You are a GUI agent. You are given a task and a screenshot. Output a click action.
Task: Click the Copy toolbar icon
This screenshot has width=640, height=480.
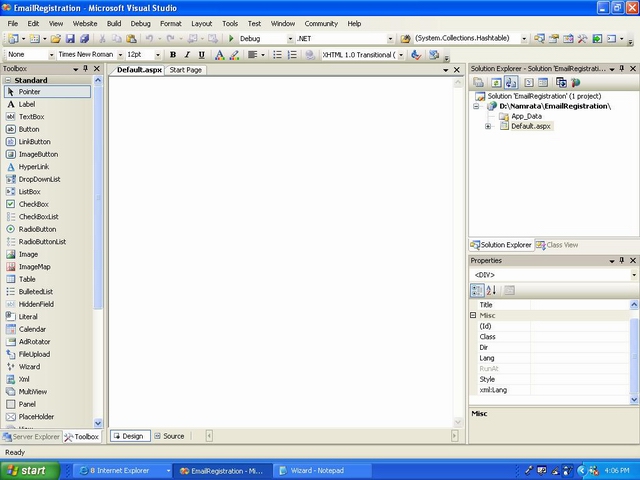click(x=117, y=39)
